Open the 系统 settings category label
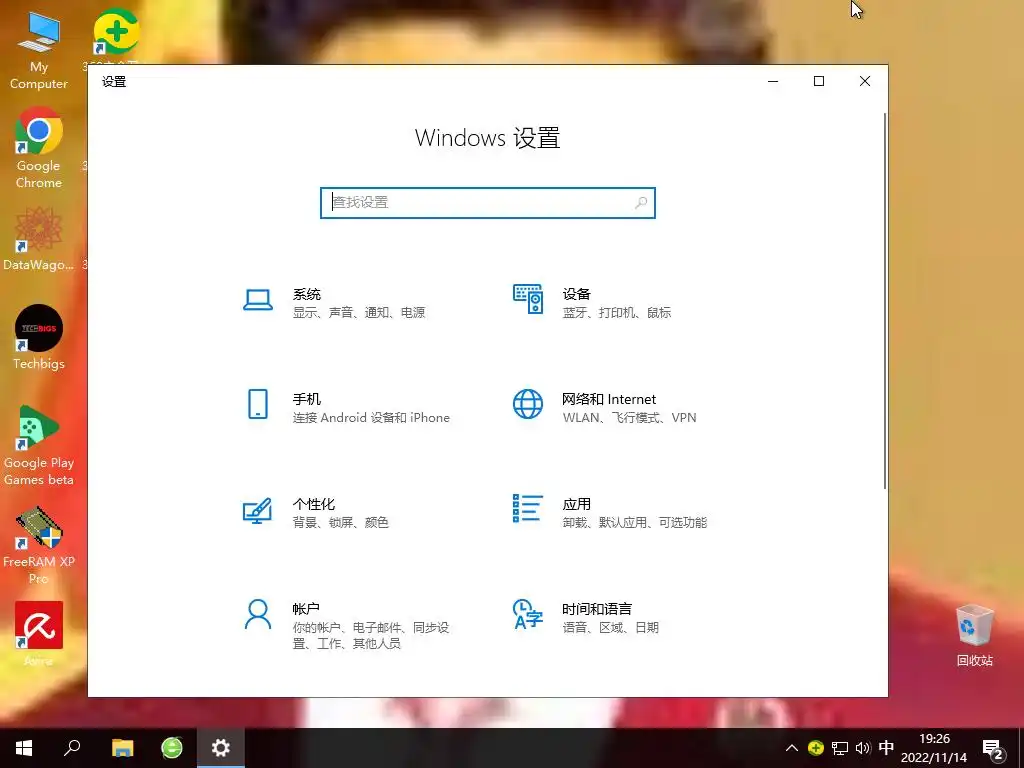Screen dimensions: 1024x768 [x=307, y=294]
